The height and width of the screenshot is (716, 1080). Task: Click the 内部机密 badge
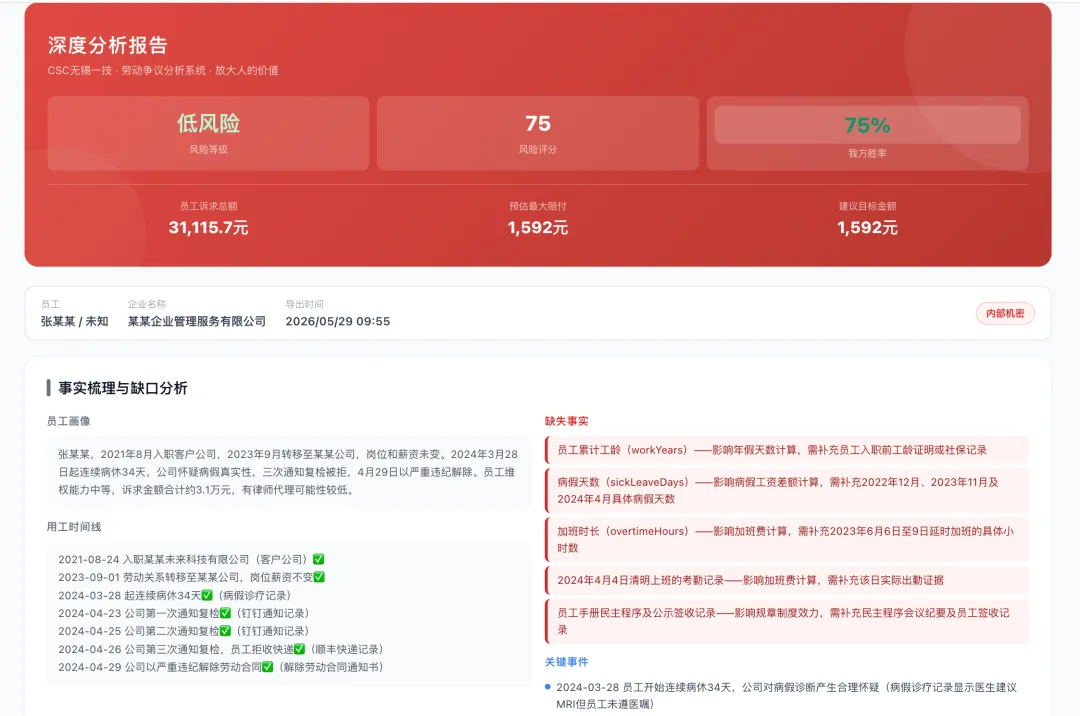[1005, 313]
